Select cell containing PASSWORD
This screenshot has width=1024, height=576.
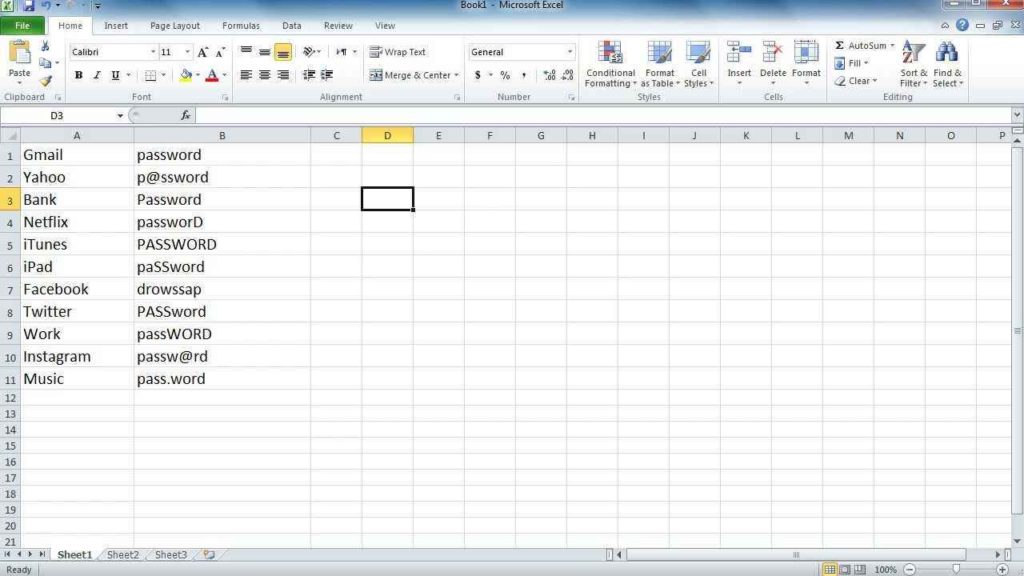point(222,244)
